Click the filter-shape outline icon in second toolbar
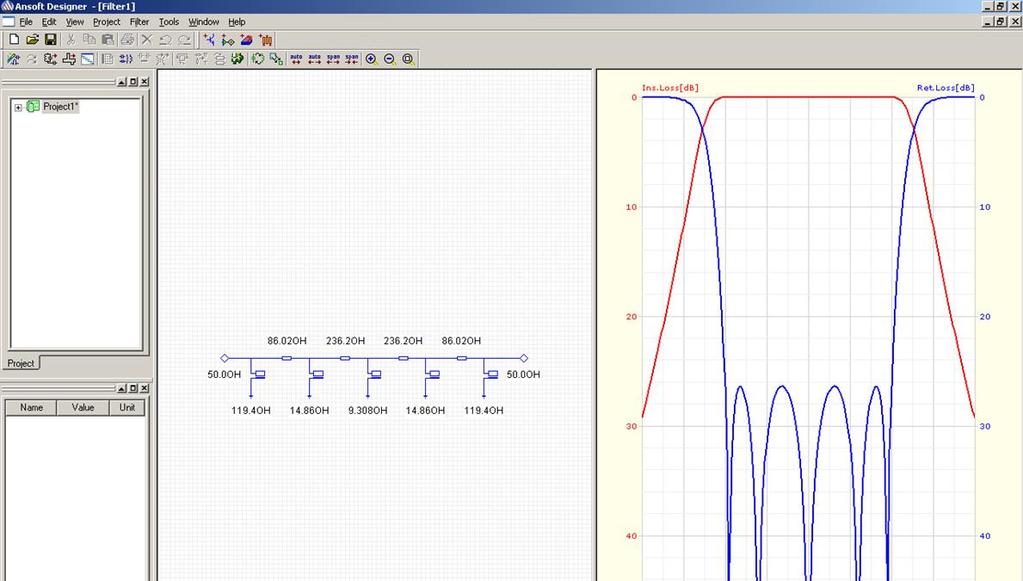Image resolution: width=1023 pixels, height=581 pixels. point(69,59)
